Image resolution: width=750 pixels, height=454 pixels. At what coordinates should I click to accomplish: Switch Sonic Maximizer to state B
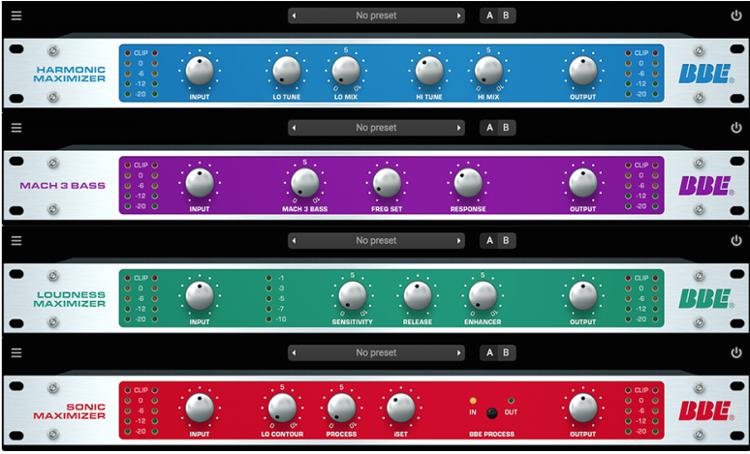point(506,353)
